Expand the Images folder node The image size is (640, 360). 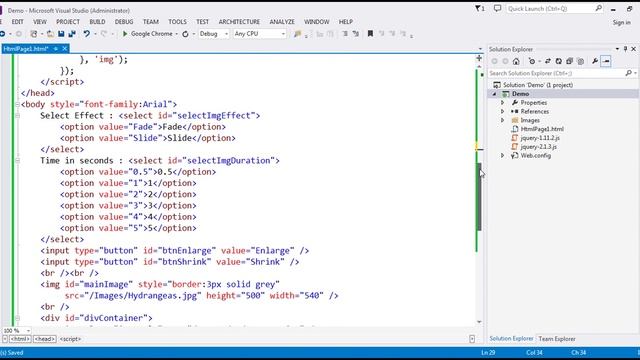coord(502,120)
